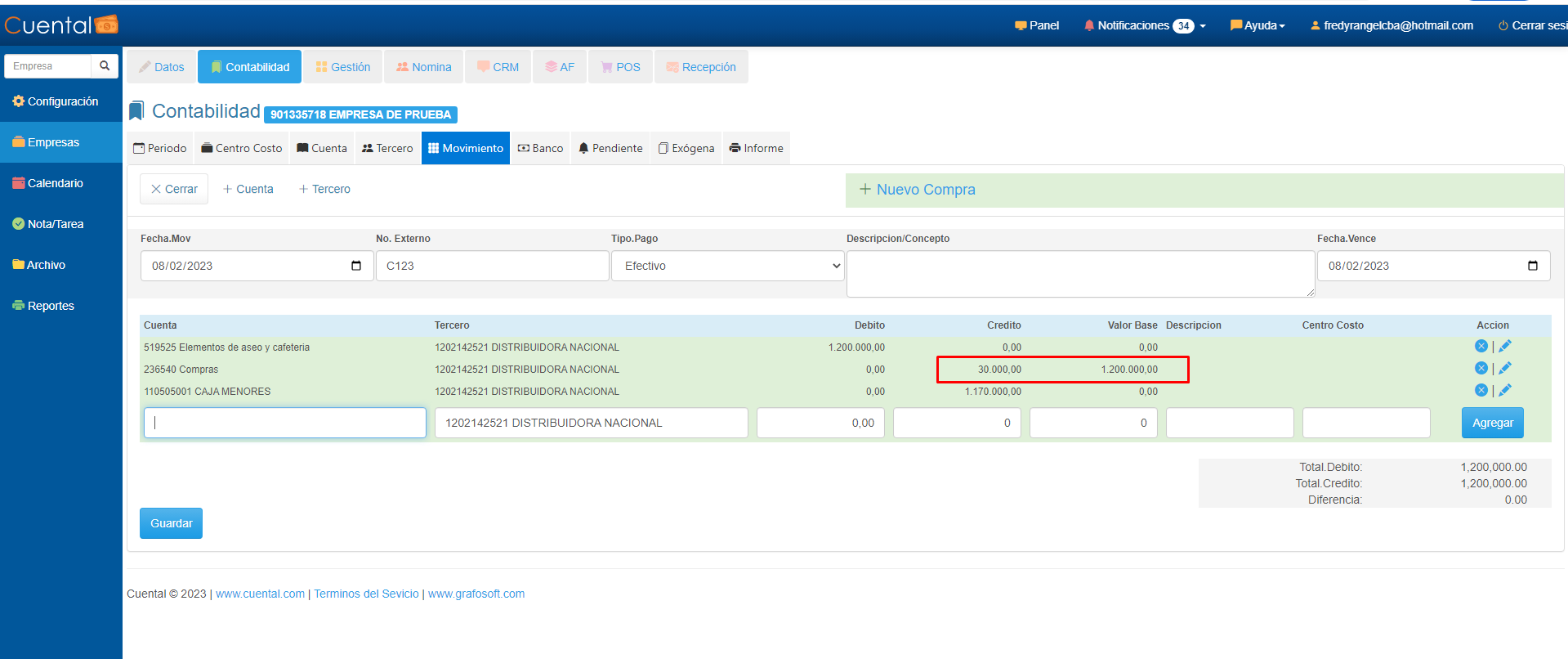Screen dimensions: 1568x659
Task: Click the pencil on the 519525 row
Action: pyautogui.click(x=1505, y=347)
